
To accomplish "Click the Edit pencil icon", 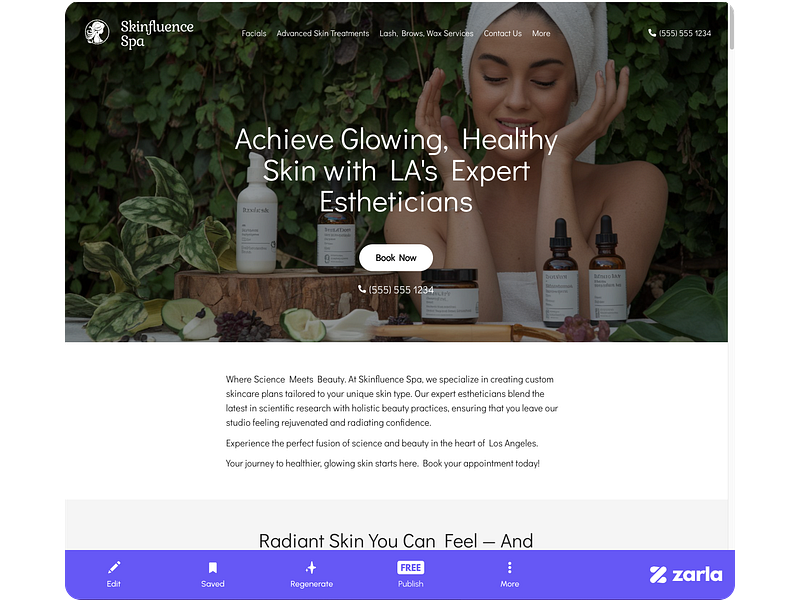I will tap(114, 567).
